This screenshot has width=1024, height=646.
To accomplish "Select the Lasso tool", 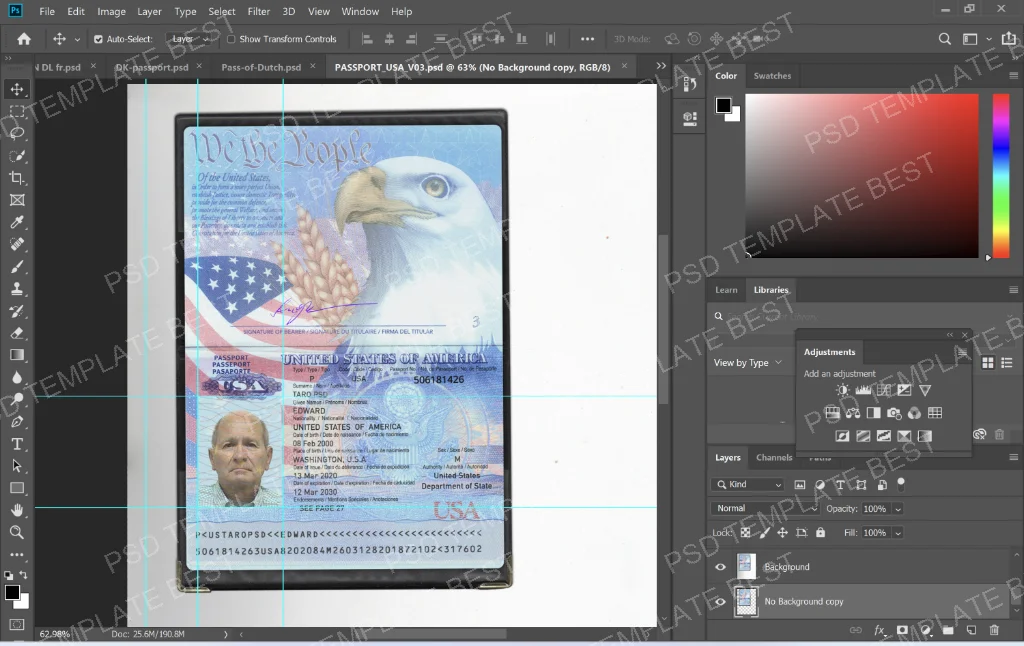I will 17,133.
